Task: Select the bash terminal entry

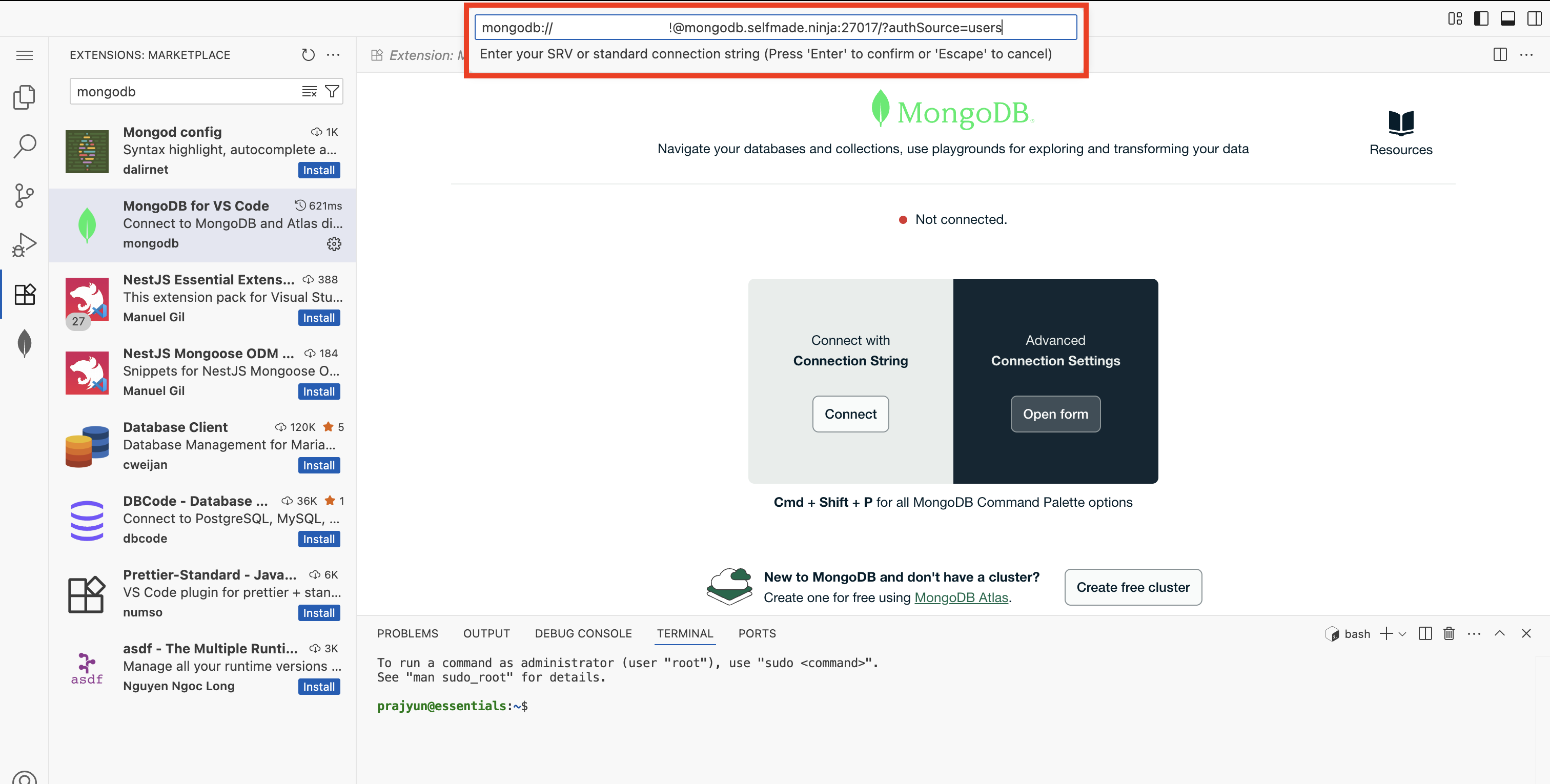Action: (1348, 634)
